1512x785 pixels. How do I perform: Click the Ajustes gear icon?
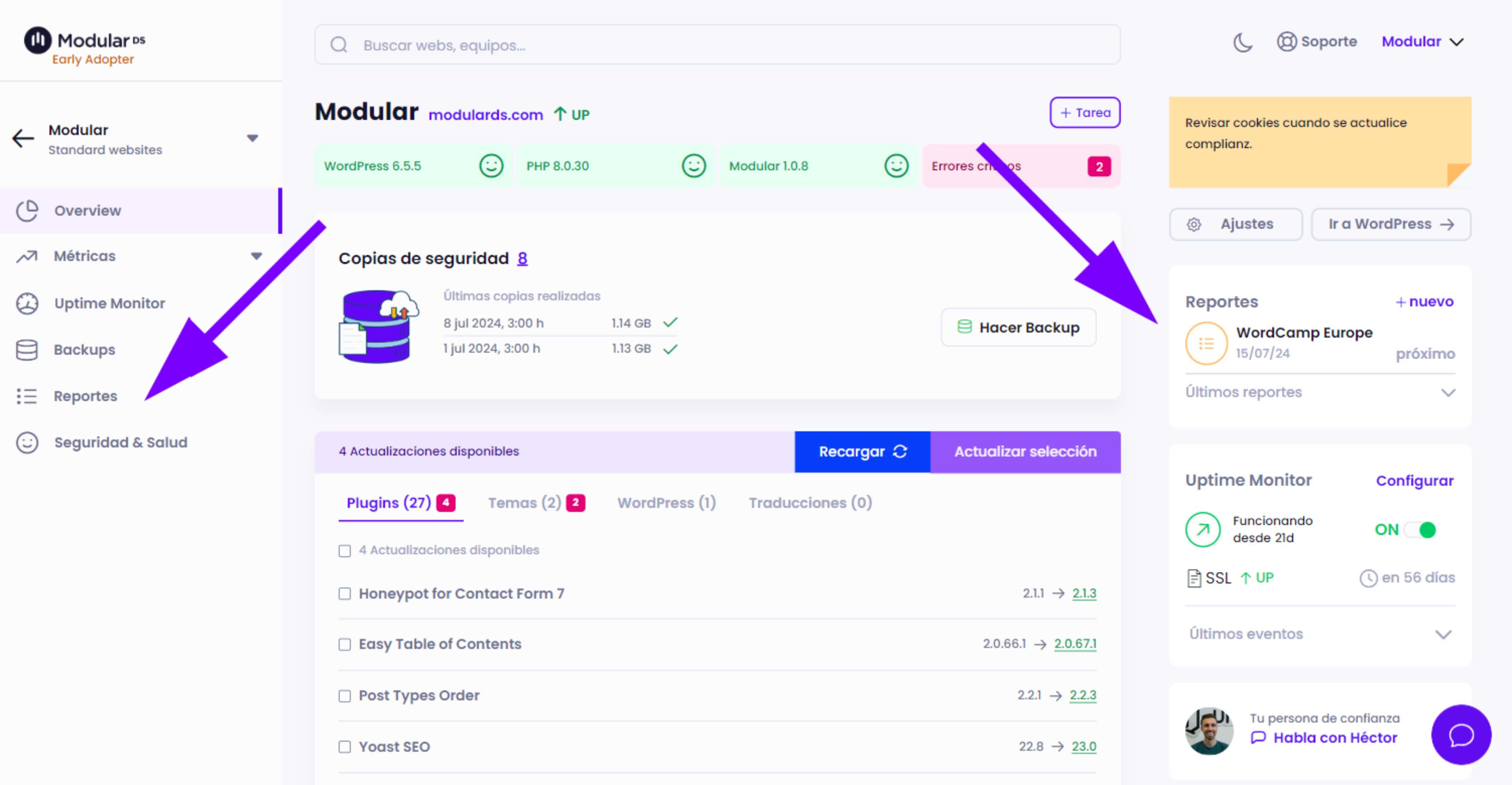[1193, 225]
